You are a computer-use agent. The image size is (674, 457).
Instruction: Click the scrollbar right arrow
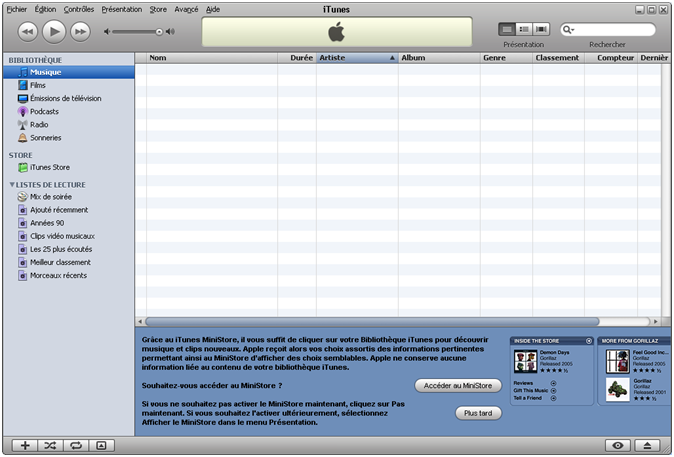(x=656, y=321)
